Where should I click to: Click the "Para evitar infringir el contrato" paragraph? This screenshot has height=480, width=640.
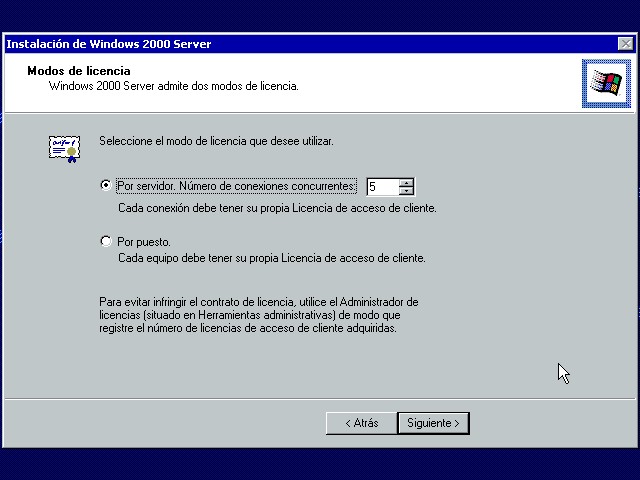click(259, 315)
